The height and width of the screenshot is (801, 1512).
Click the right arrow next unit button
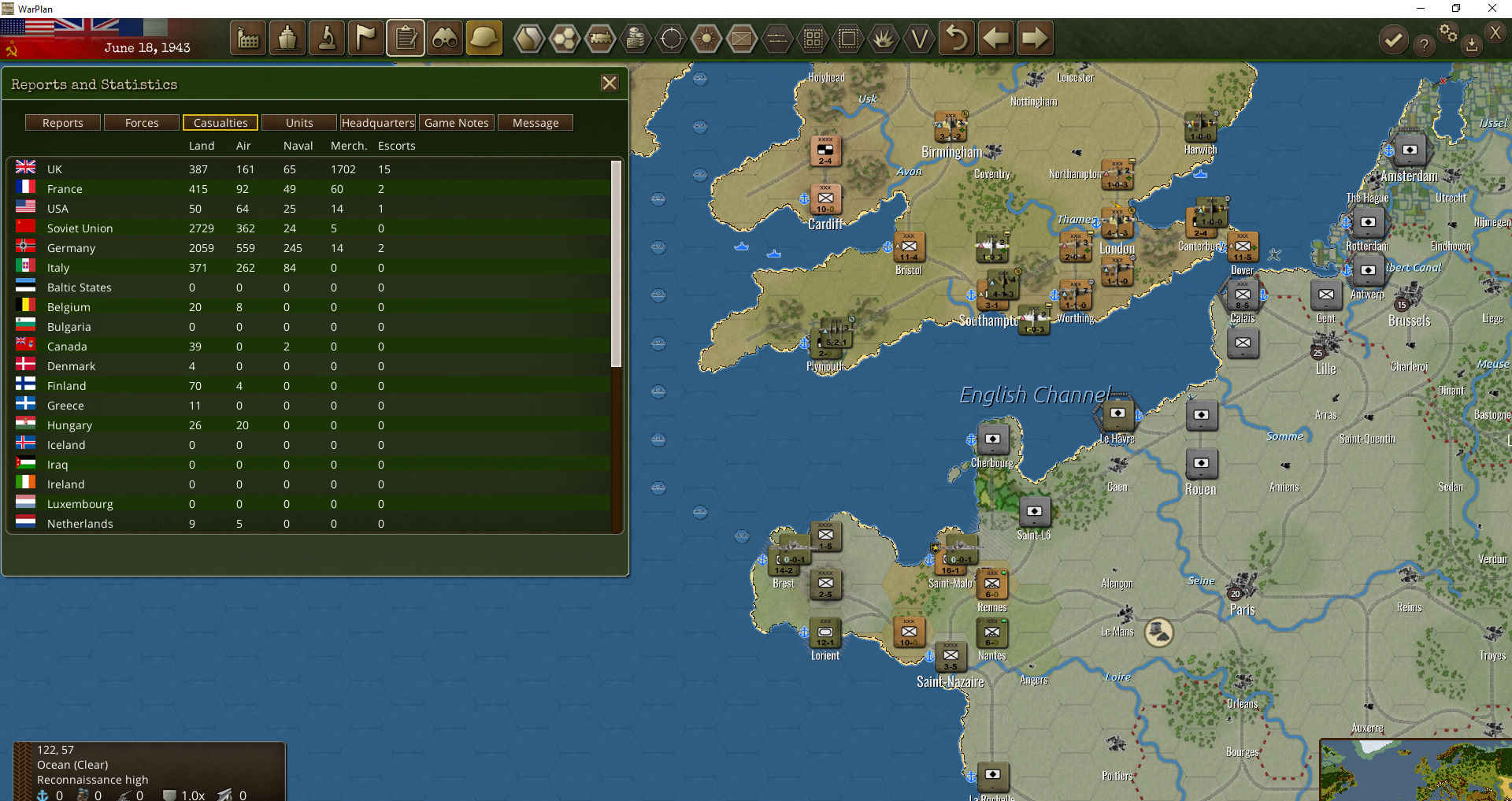tap(1035, 38)
